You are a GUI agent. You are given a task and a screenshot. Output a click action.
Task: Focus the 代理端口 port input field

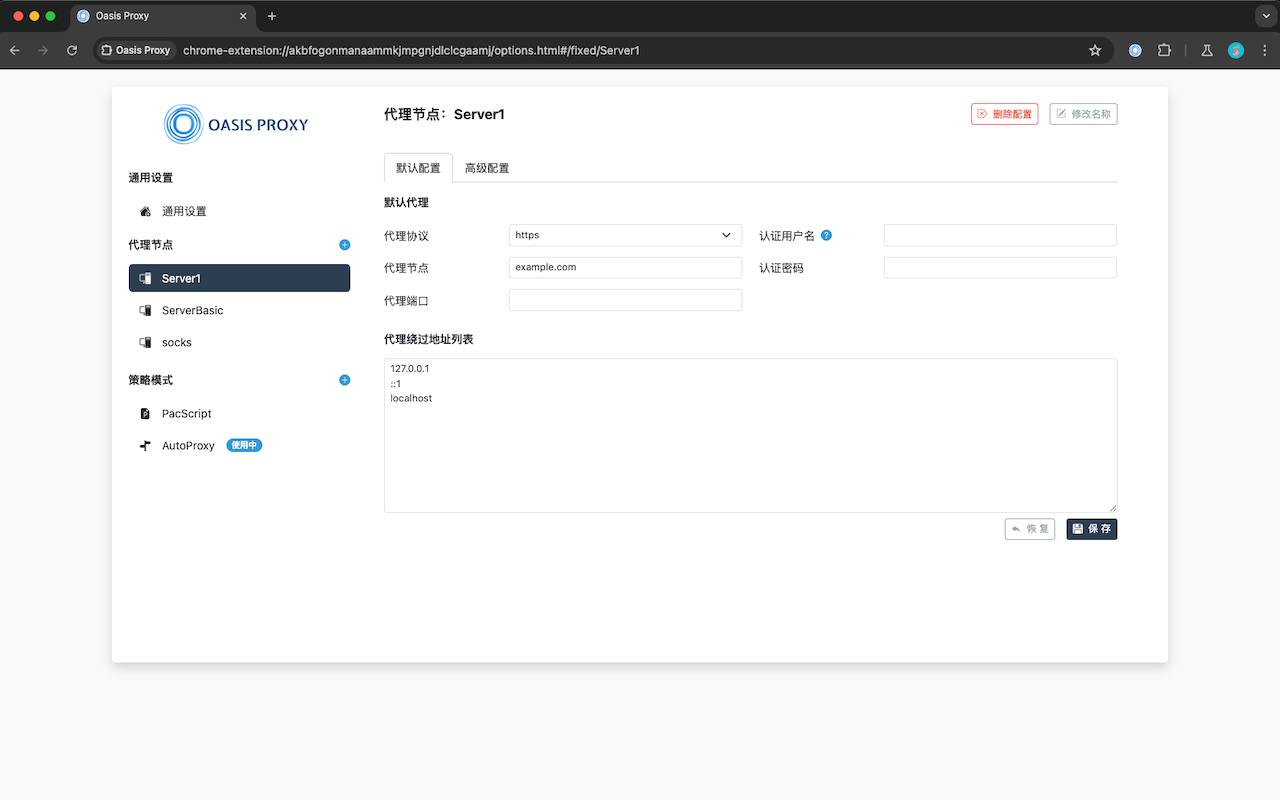625,299
